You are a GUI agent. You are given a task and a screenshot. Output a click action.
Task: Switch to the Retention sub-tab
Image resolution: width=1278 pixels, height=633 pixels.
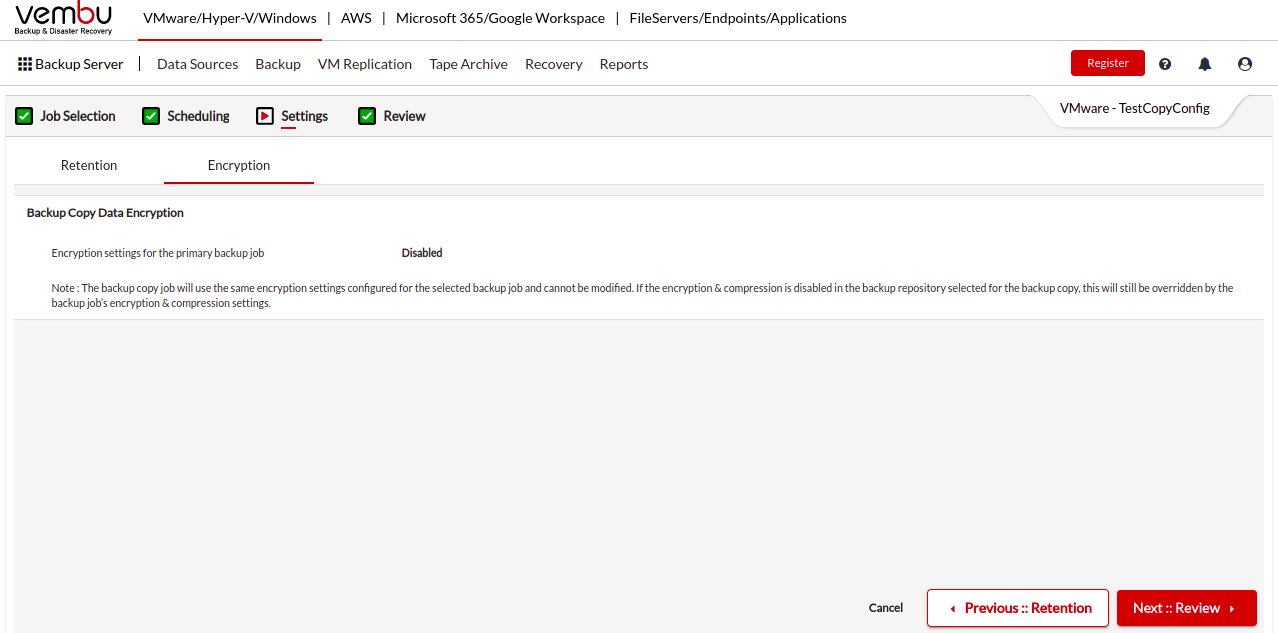pos(89,165)
